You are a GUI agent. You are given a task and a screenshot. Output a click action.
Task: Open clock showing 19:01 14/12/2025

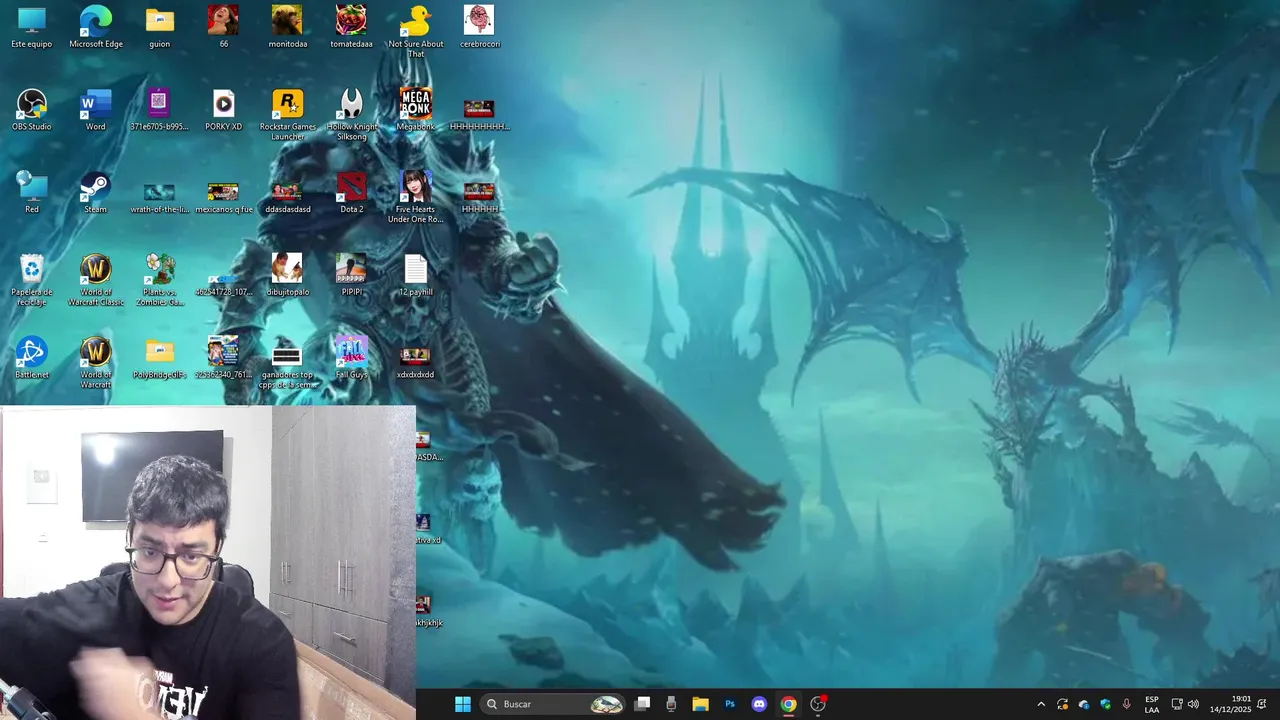pos(1230,704)
